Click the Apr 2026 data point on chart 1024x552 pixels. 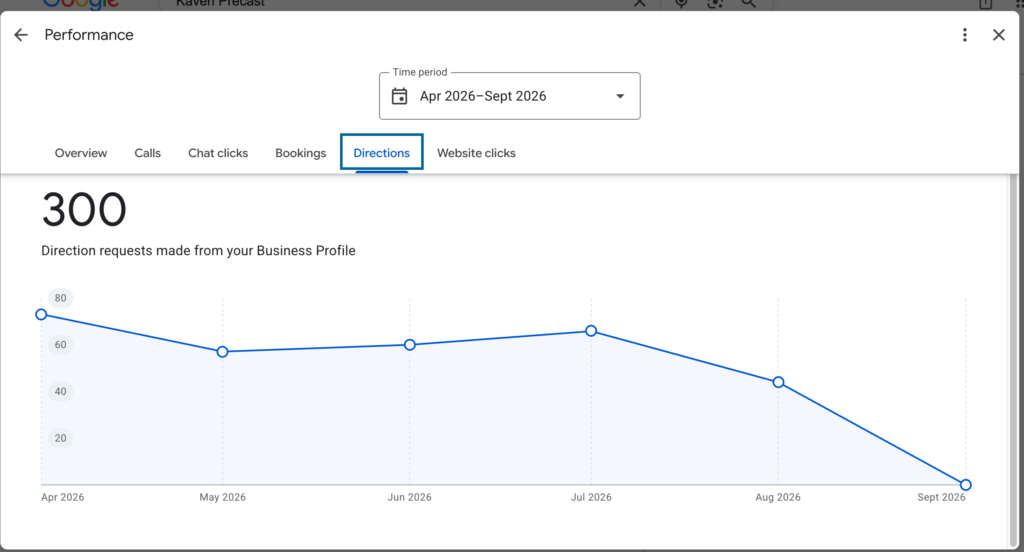click(x=41, y=315)
